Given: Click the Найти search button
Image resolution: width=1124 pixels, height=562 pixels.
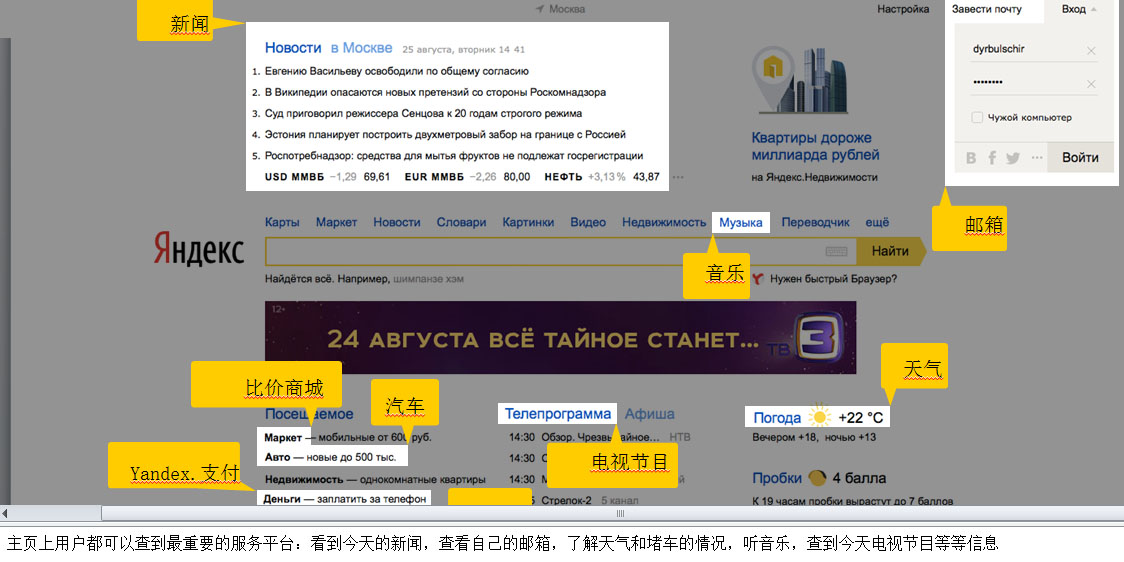Looking at the screenshot, I should pos(890,251).
